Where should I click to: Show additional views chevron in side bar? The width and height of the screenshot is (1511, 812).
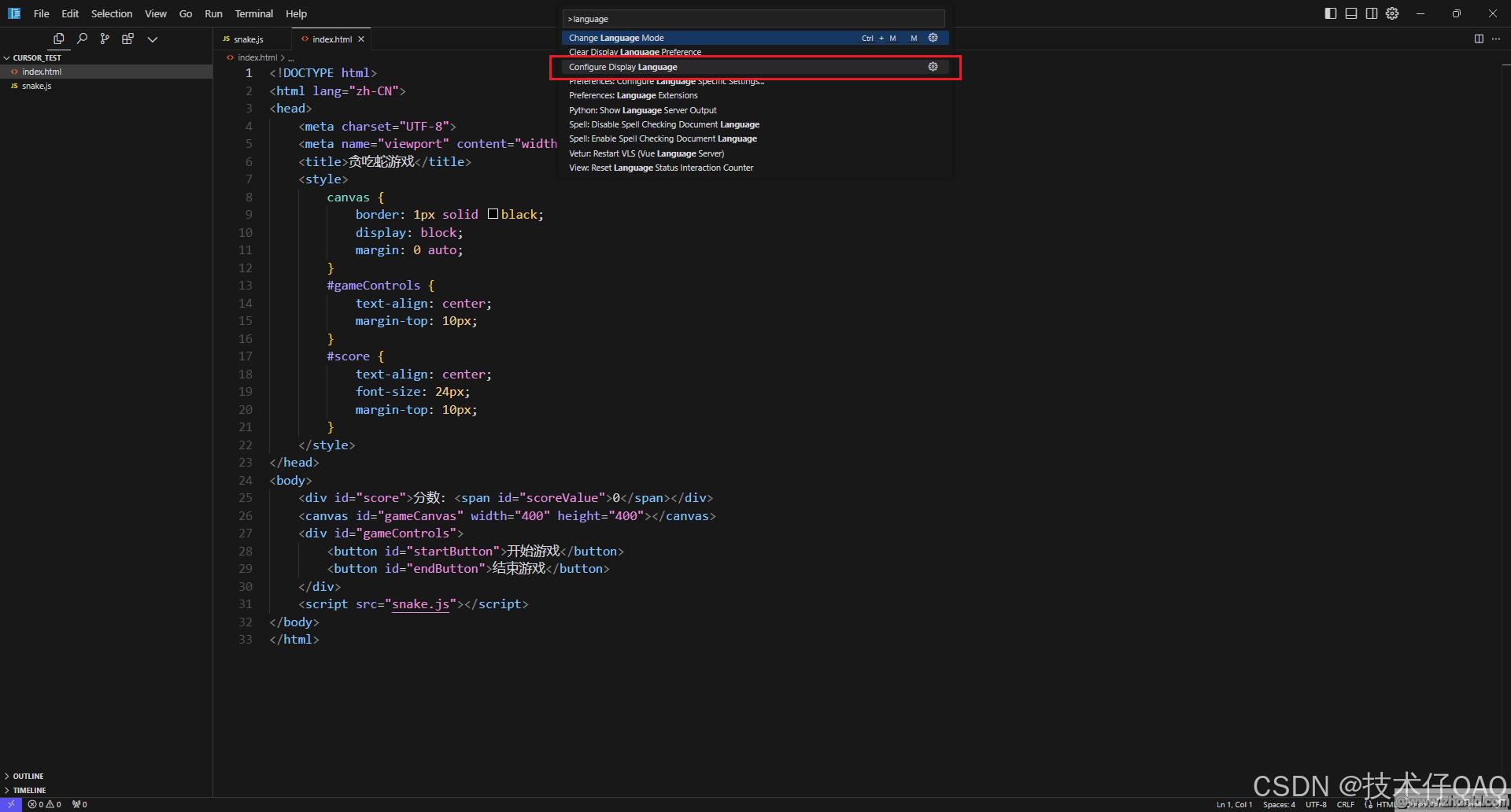tap(153, 39)
